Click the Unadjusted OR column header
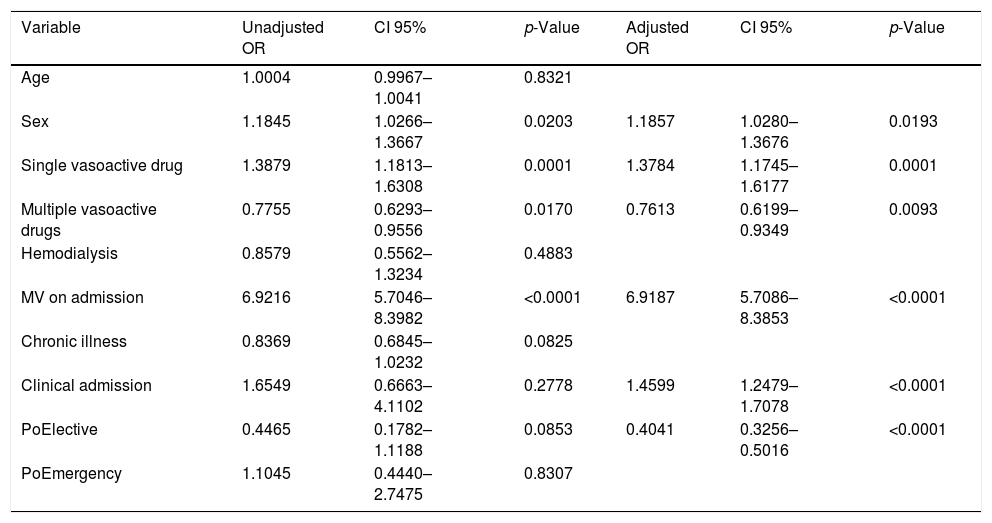This screenshot has width=992, height=523. (x=282, y=37)
